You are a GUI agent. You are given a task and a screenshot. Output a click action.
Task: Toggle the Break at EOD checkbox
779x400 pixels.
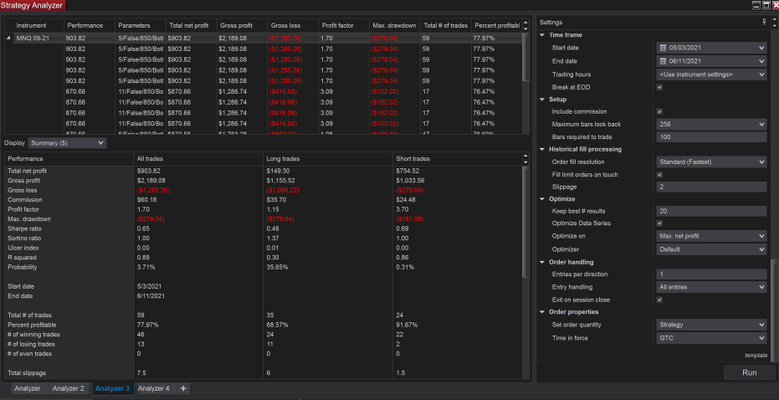coord(659,87)
